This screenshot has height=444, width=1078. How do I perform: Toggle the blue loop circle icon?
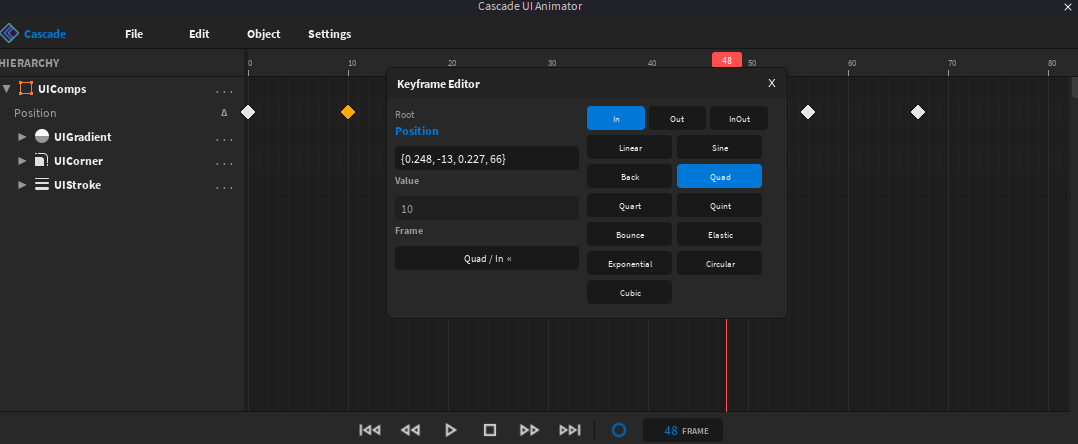pyautogui.click(x=619, y=430)
